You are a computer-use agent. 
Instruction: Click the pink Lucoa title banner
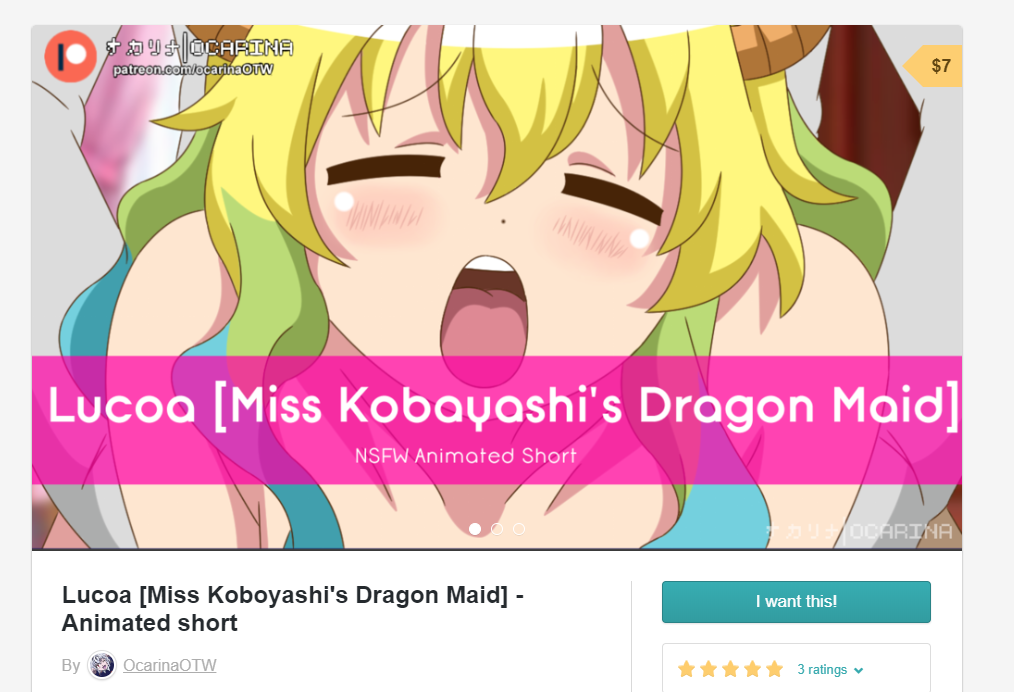point(497,420)
